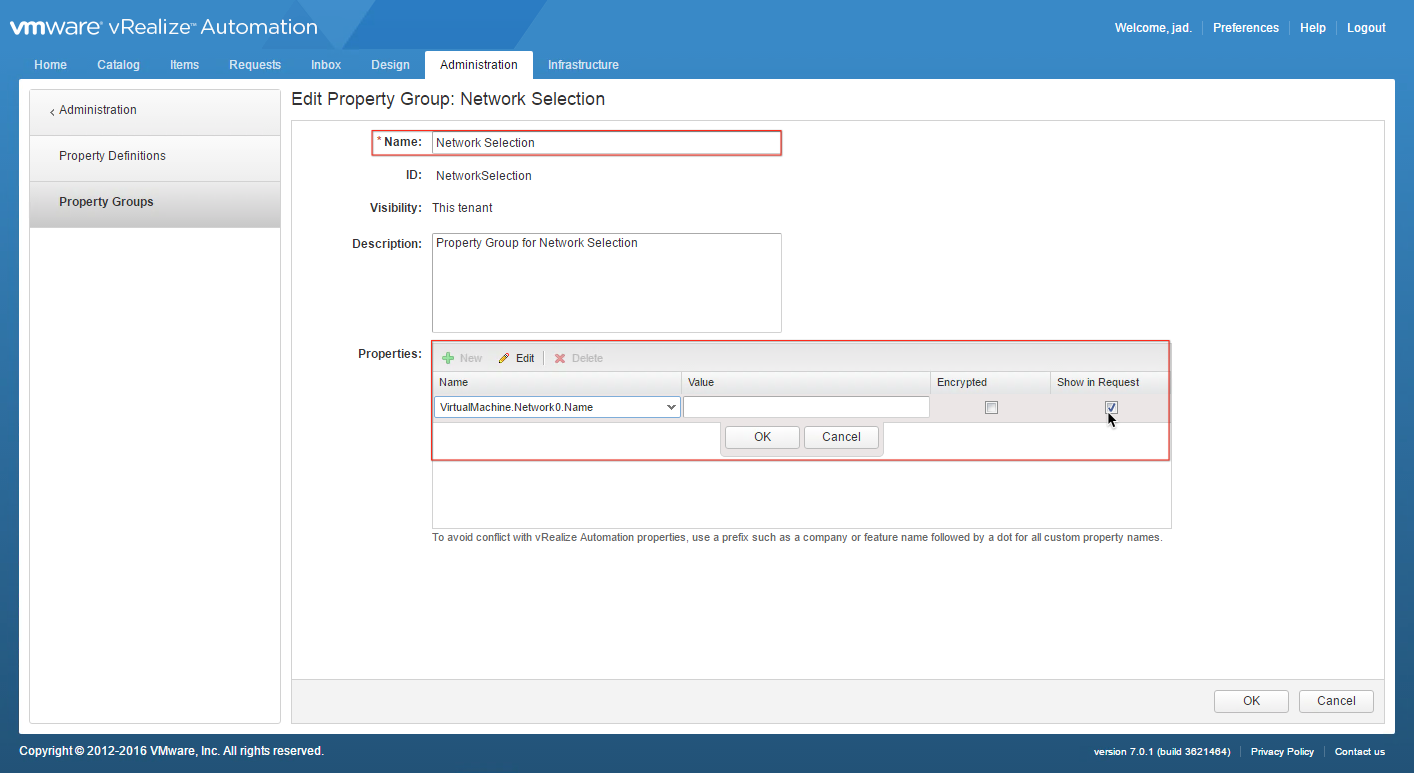Open the Contact us link

pos(1360,752)
